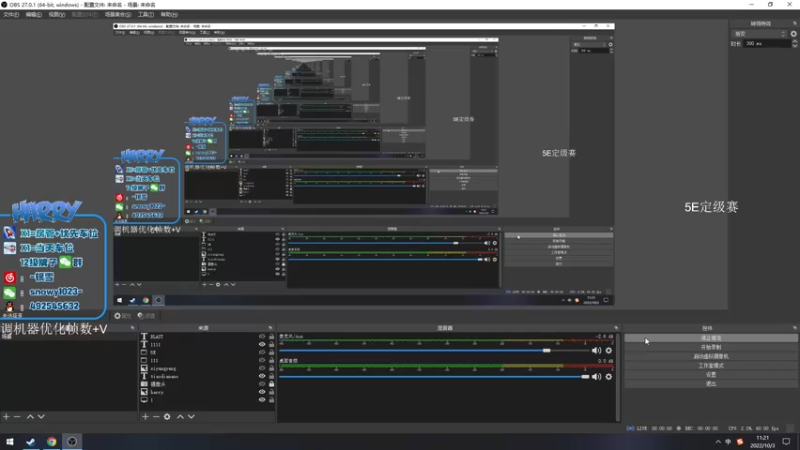The height and width of the screenshot is (450, 800).
Task: Open 设置 settings from controls
Action: (711, 374)
